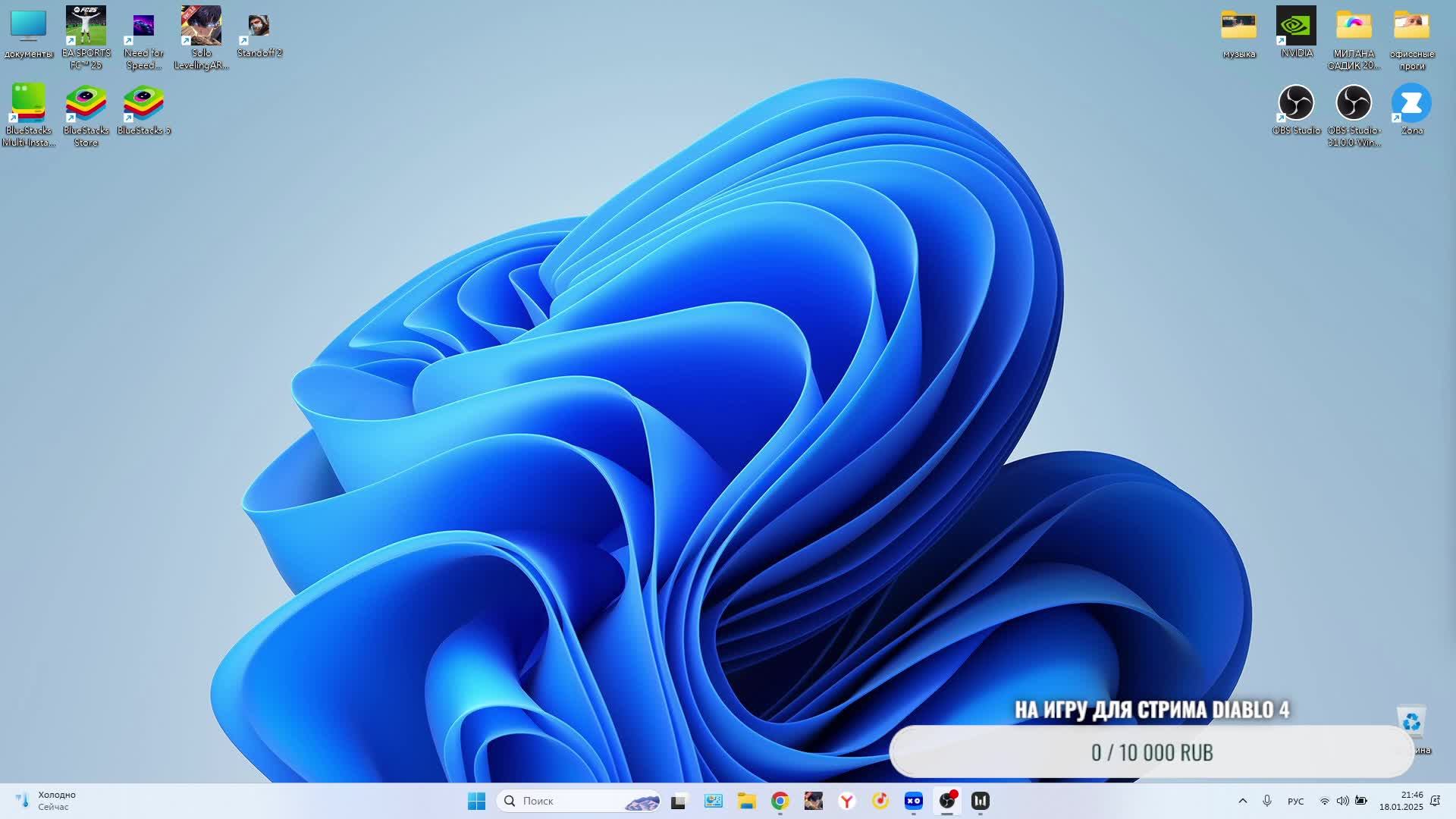This screenshot has height=819, width=1456.
Task: Click the Поиск taskbar search box
Action: [x=579, y=801]
